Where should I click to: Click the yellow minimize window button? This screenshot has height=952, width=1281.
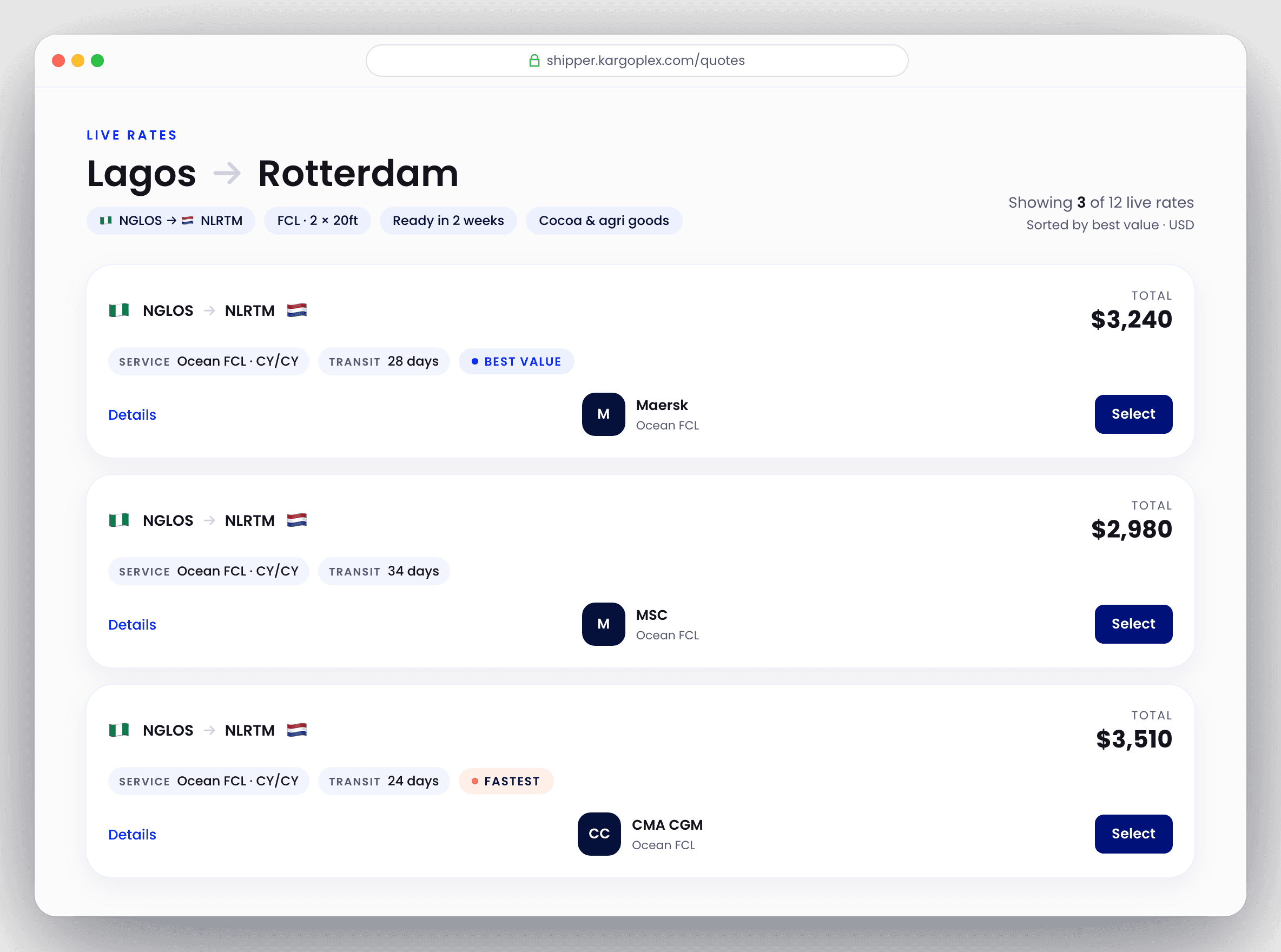click(x=78, y=61)
